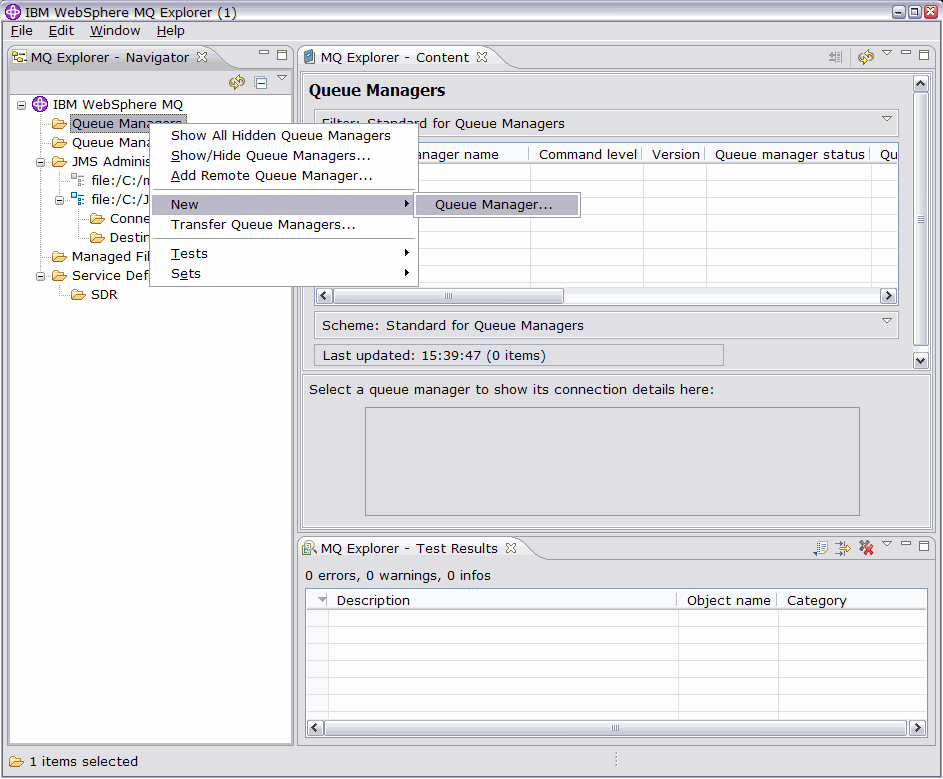Screen dimensions: 943x779
Task: Open the Scheme dropdown arrow
Action: click(886, 320)
